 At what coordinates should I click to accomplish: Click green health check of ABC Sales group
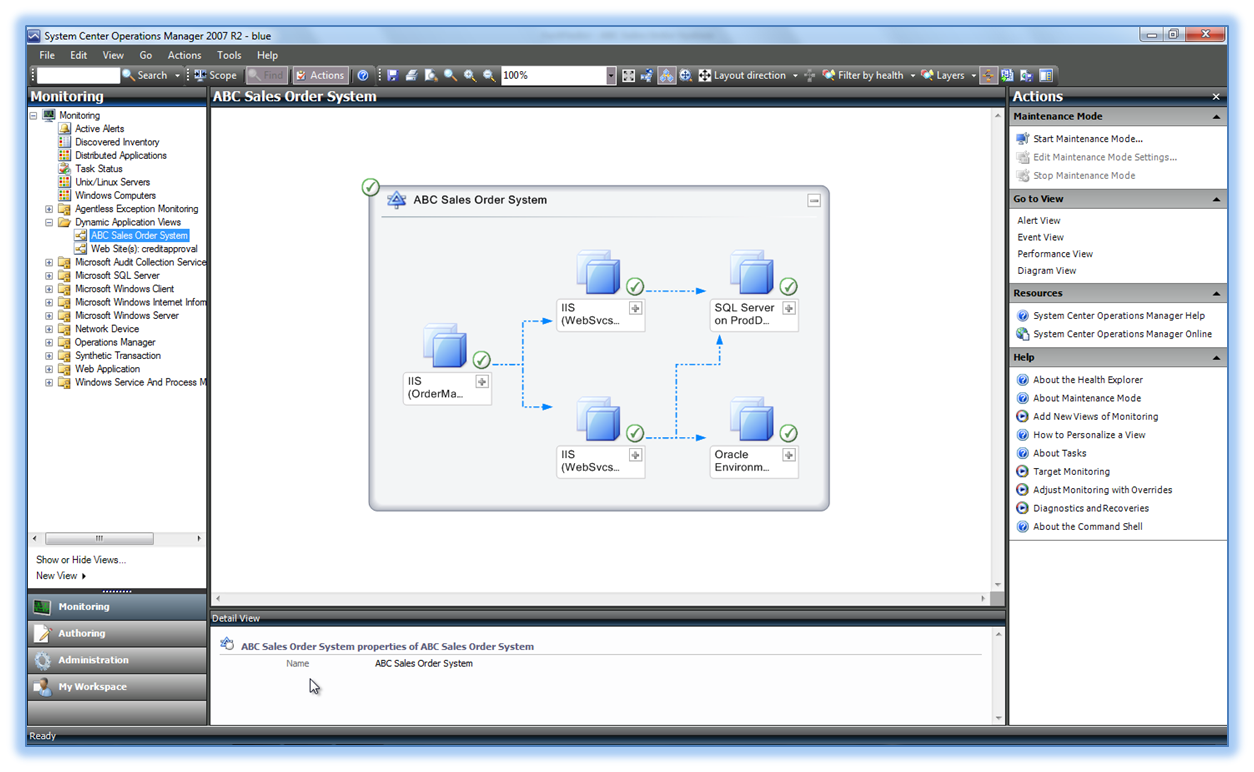coord(370,187)
